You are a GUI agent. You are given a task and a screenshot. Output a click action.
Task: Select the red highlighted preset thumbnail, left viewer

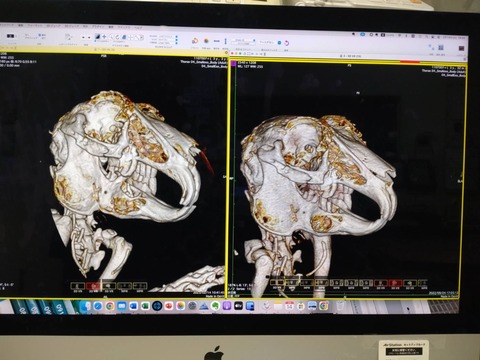tap(93, 286)
